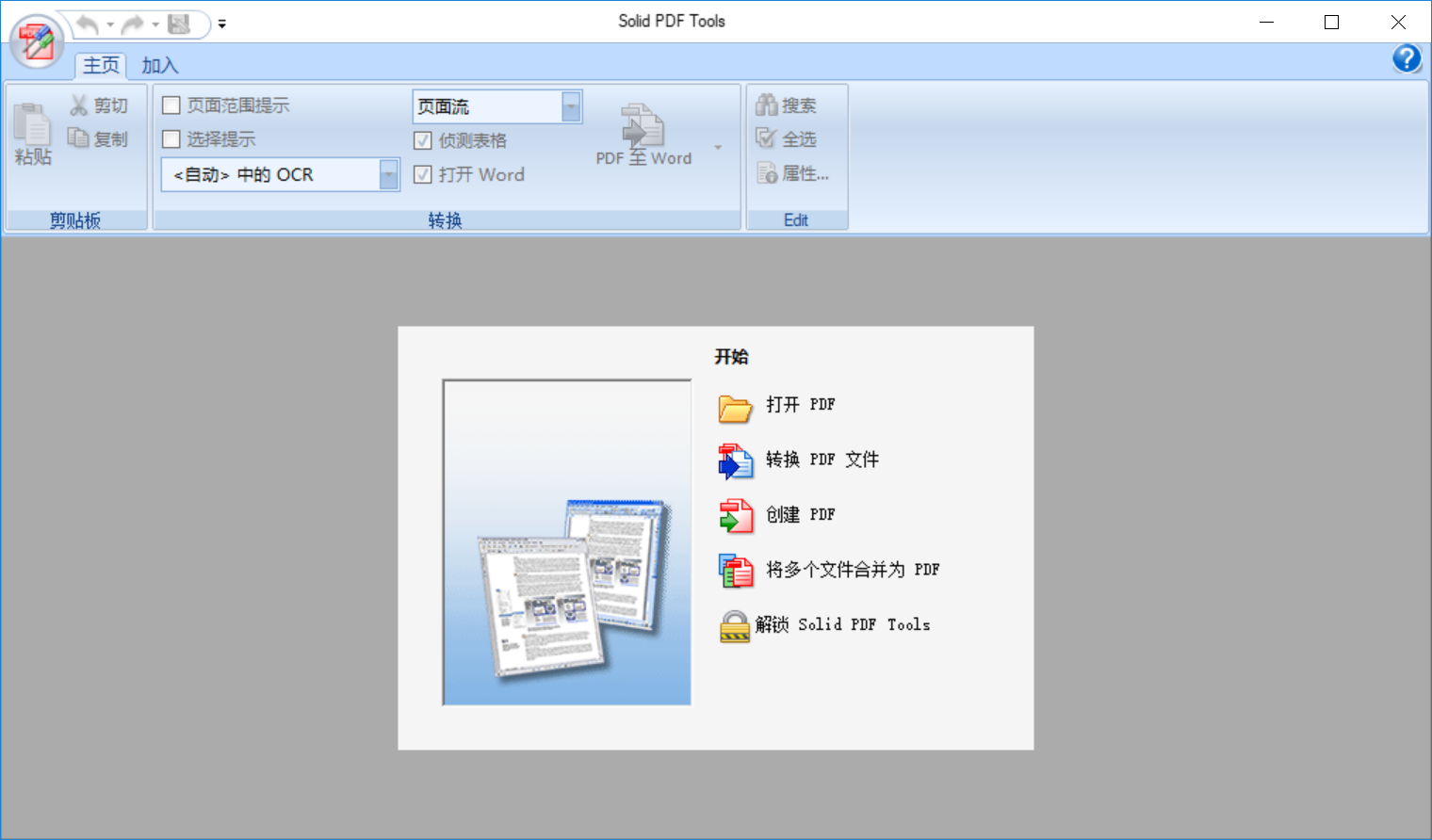
Task: Click the 剪切 scissors icon
Action: click(79, 105)
